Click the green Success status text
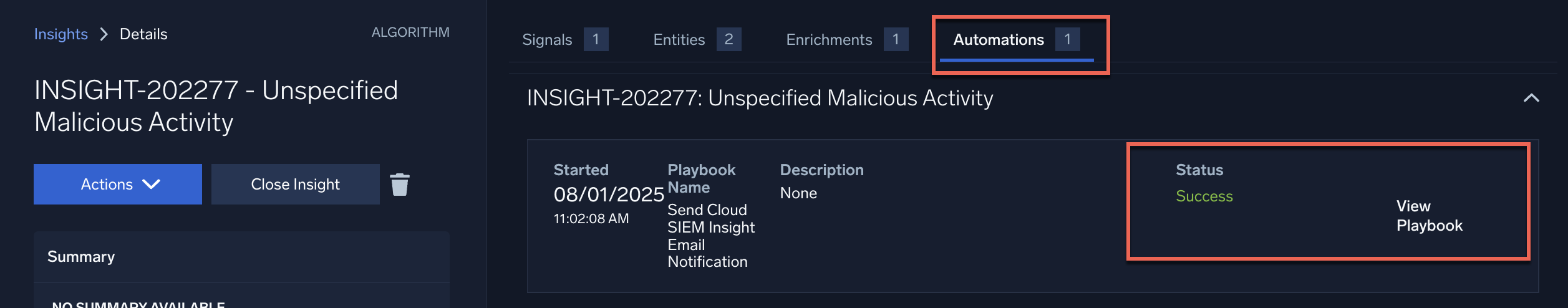 click(x=1204, y=196)
